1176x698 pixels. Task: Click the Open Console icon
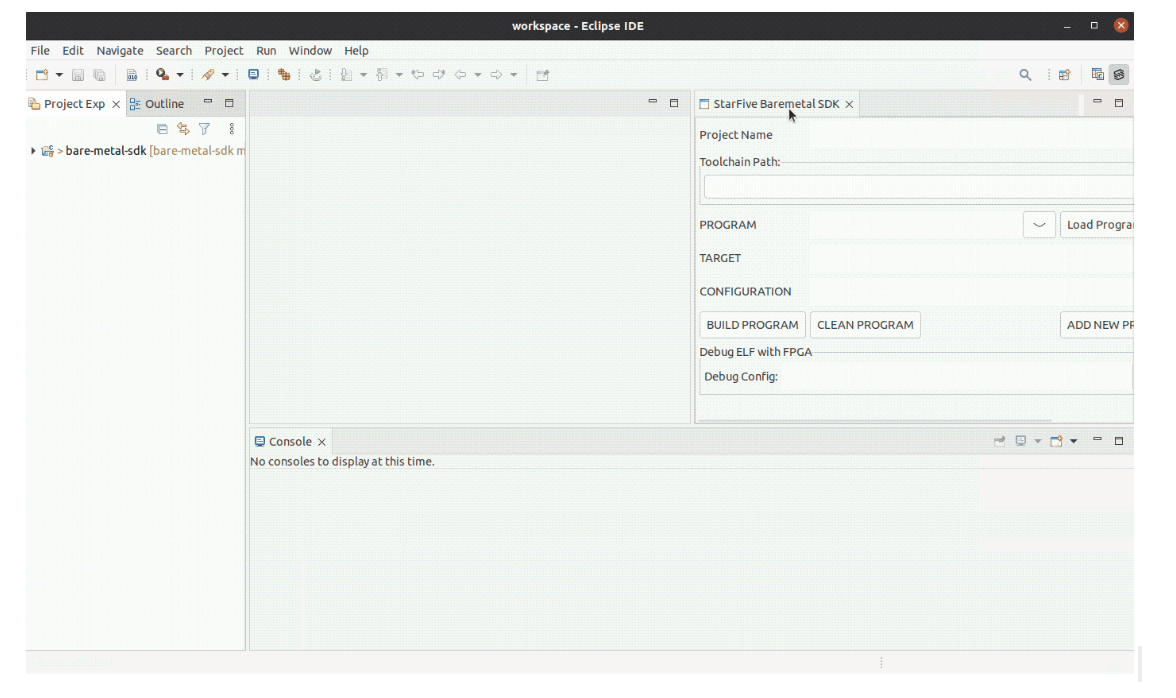(1056, 441)
